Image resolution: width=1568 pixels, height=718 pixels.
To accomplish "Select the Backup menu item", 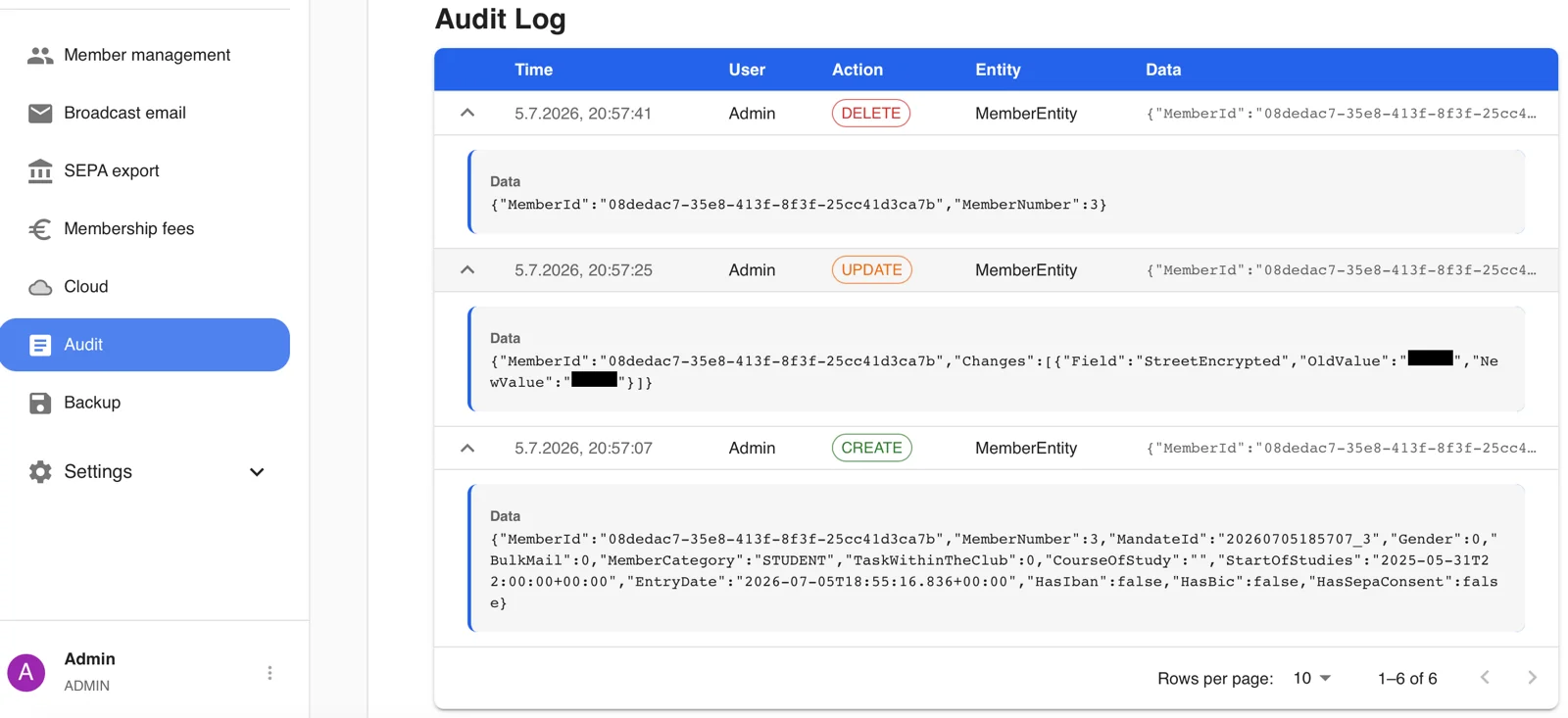I will click(145, 403).
